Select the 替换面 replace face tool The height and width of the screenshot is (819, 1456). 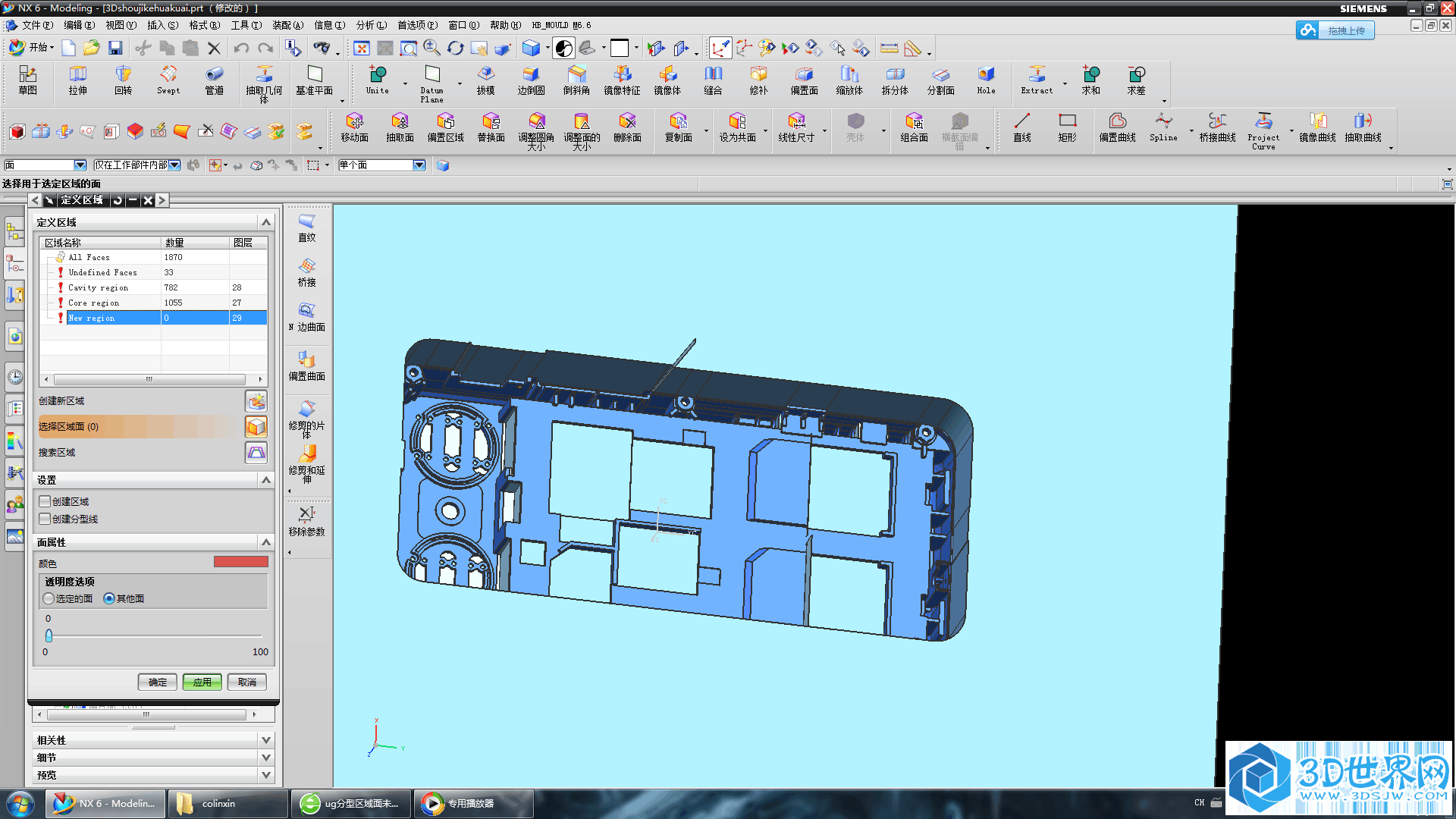491,127
